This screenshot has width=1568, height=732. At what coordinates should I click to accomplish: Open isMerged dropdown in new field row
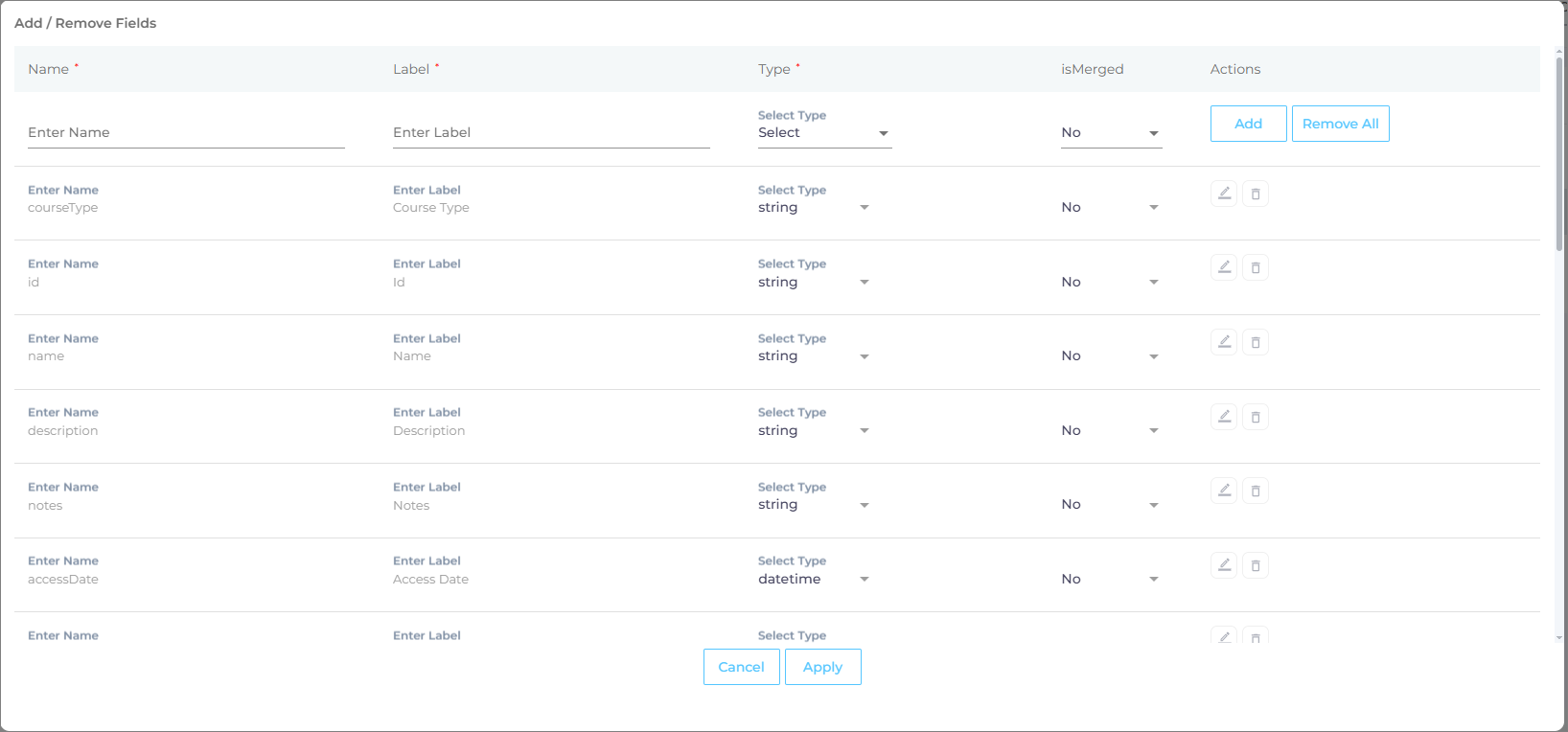[1111, 133]
